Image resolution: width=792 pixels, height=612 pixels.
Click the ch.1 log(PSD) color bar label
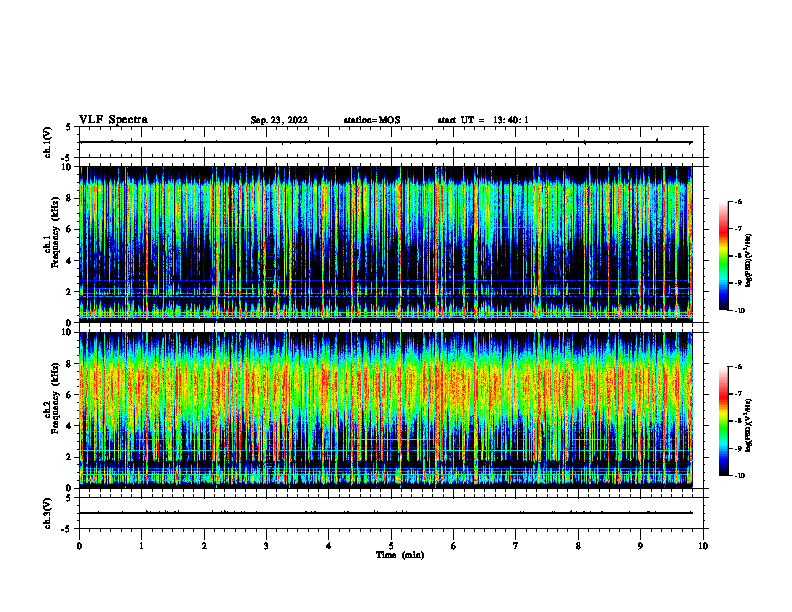pyautogui.click(x=749, y=261)
